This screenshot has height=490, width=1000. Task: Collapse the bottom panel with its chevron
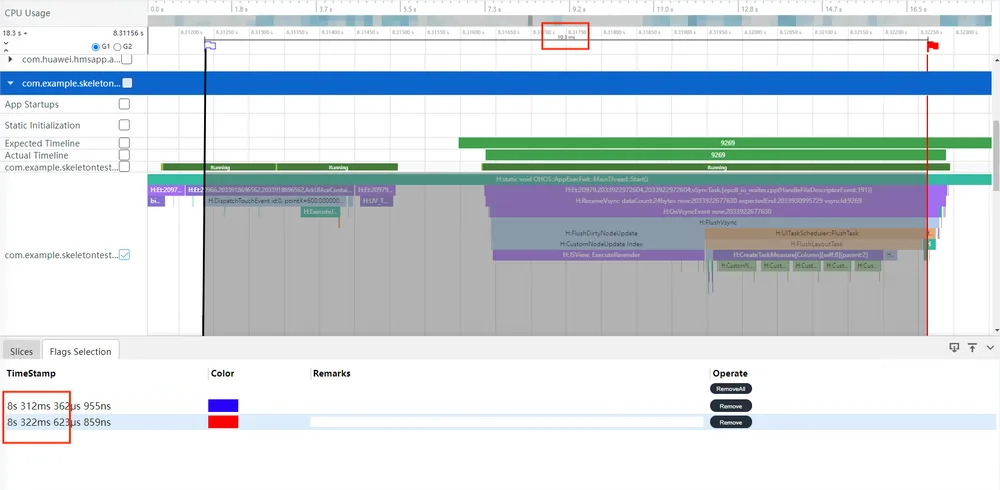tap(990, 347)
